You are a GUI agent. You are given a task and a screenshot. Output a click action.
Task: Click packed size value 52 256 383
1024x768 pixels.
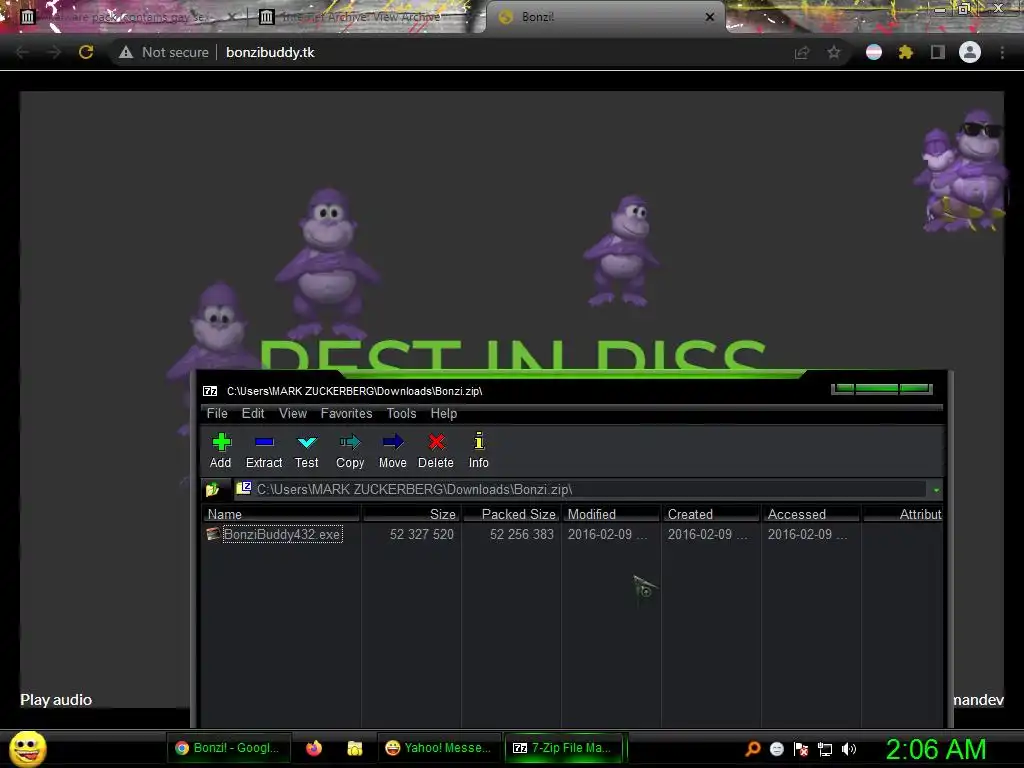[x=522, y=534]
